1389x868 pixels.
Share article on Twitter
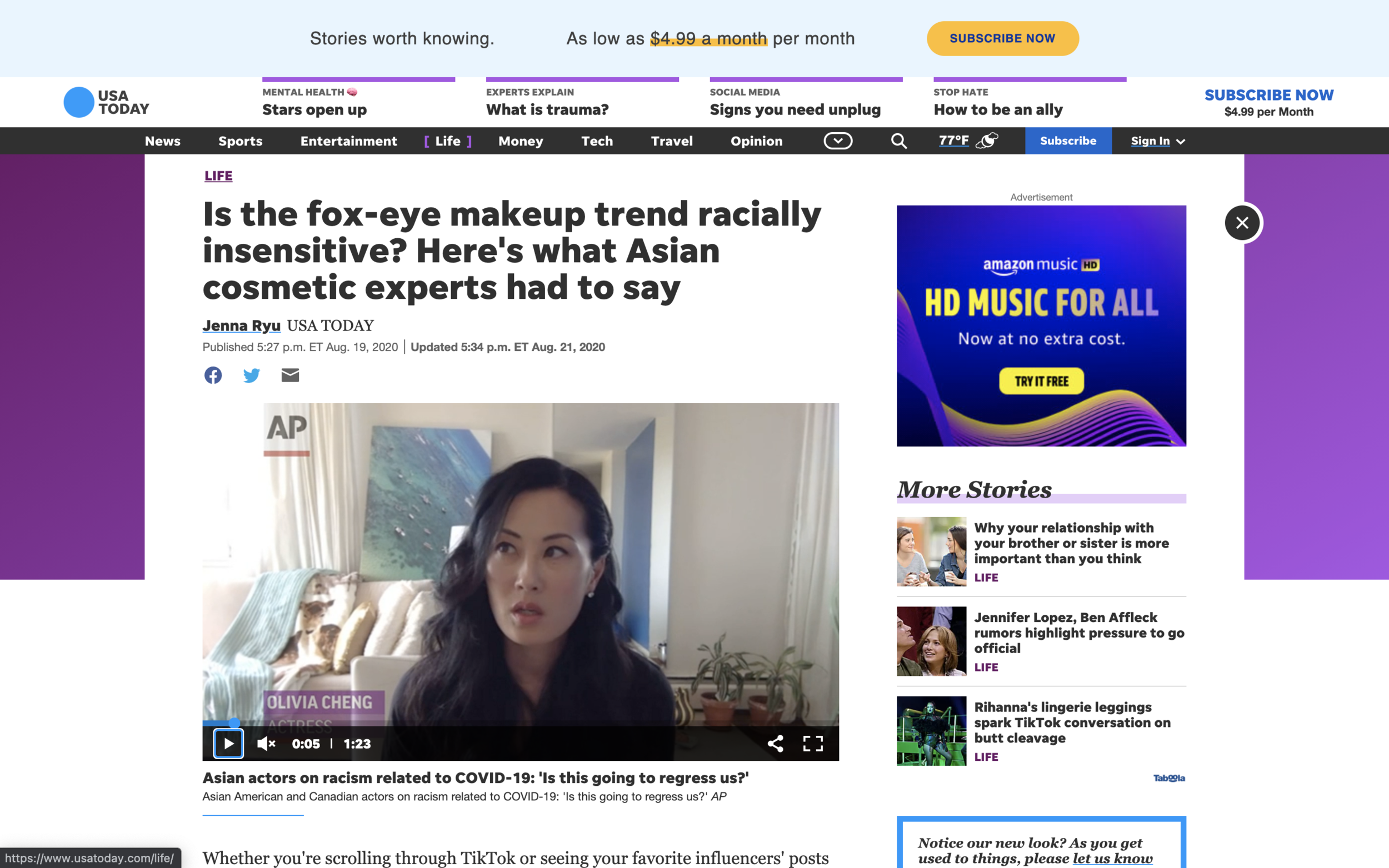[x=252, y=375]
